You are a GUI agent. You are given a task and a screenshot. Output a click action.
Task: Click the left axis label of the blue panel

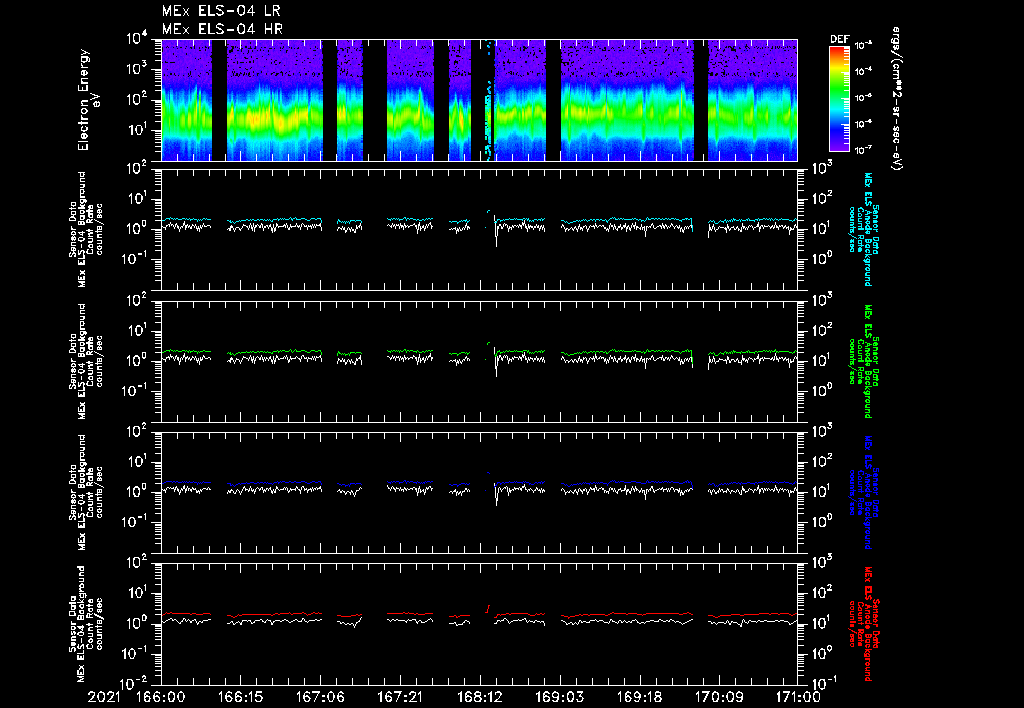[x=86, y=492]
